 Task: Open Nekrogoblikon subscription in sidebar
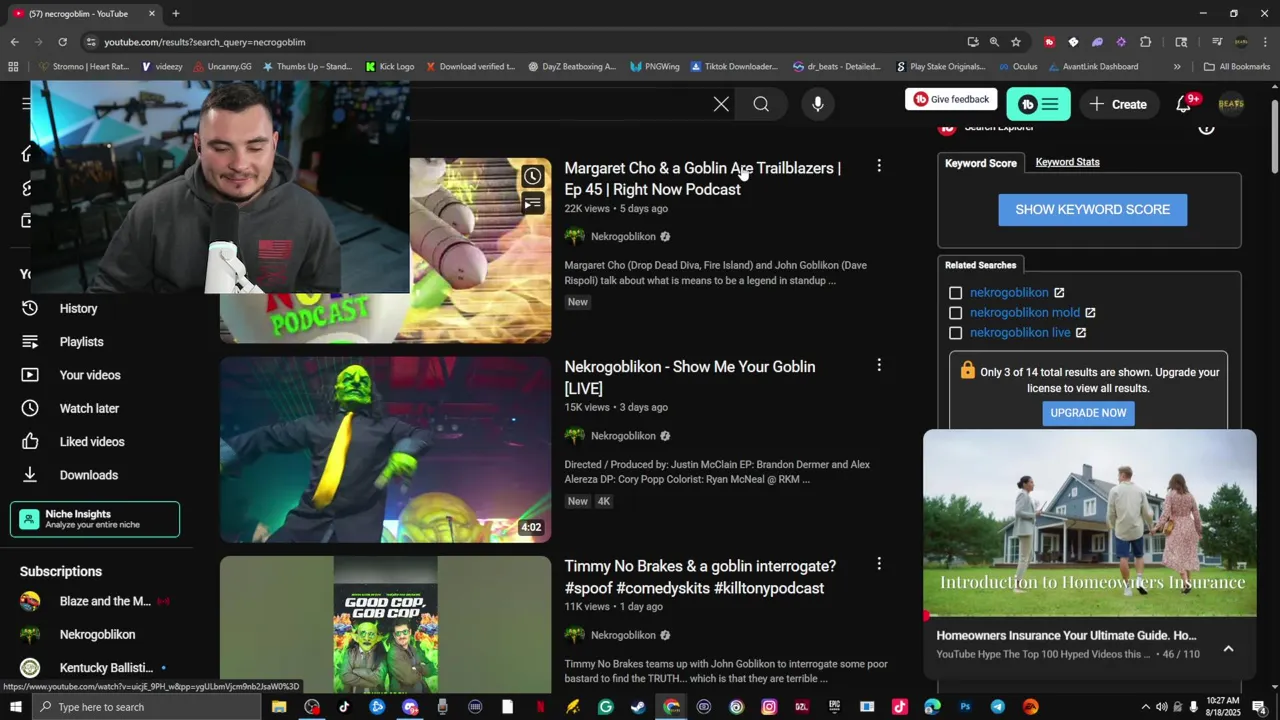95,635
